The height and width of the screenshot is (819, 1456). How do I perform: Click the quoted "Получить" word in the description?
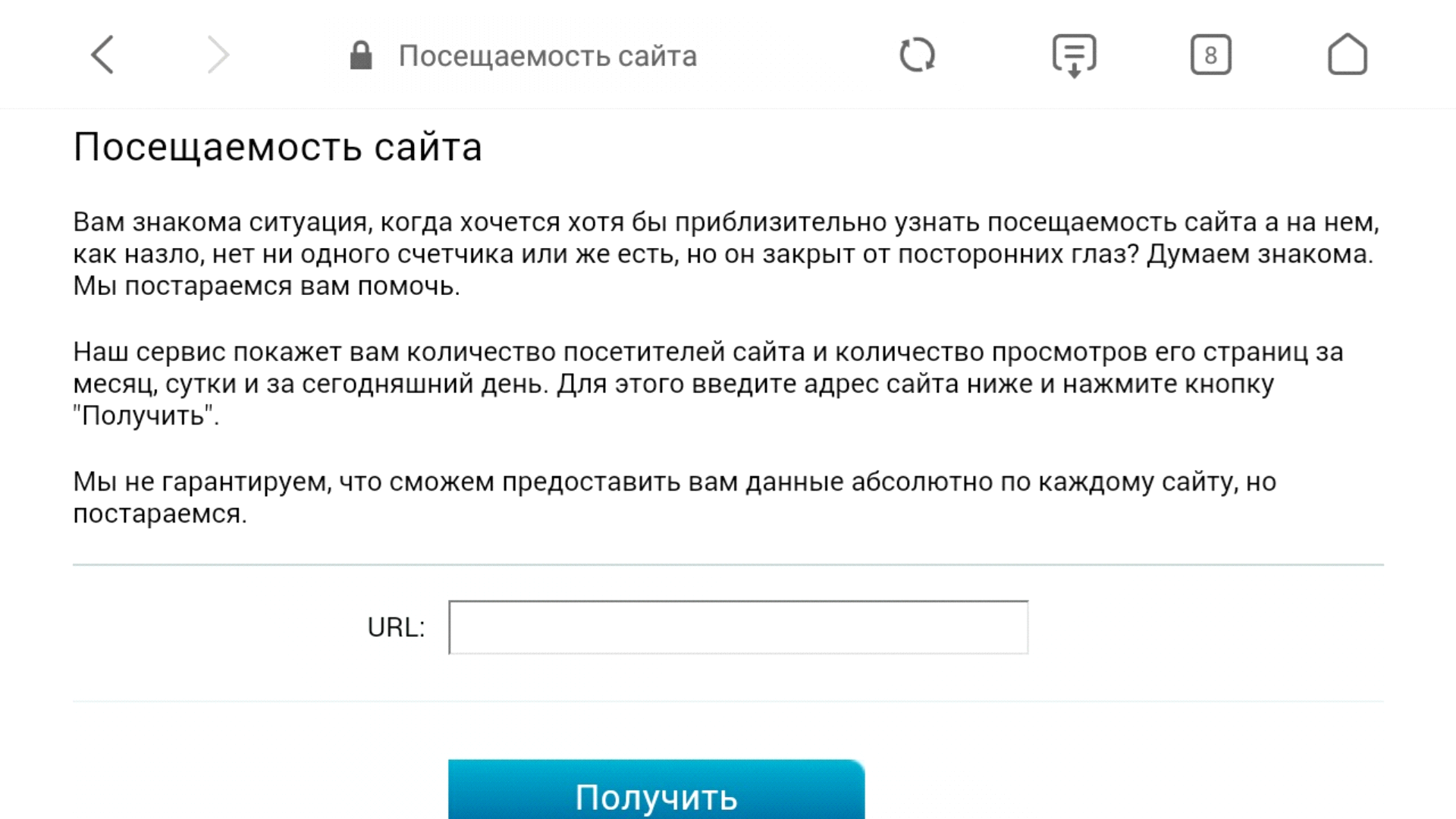coord(144,416)
